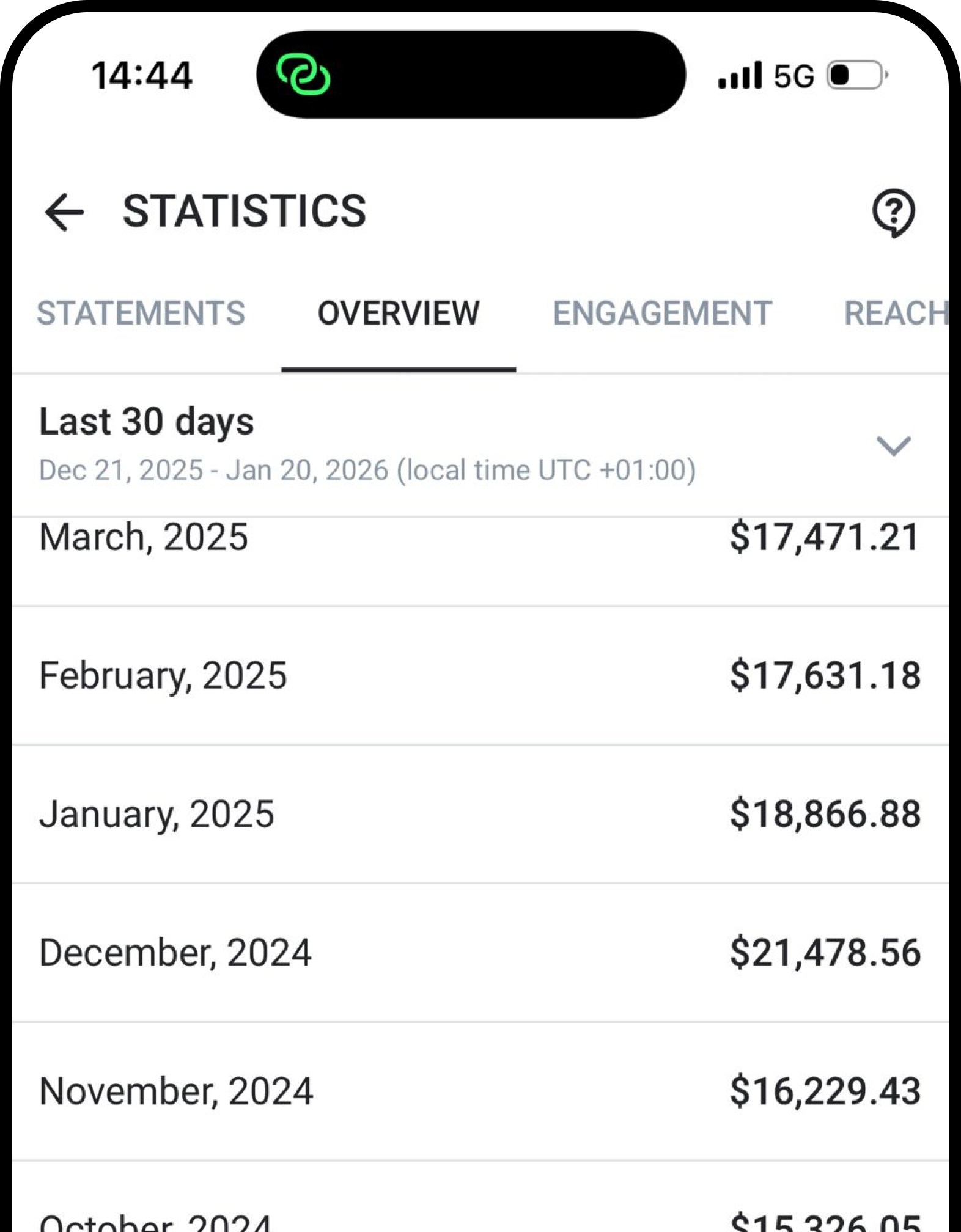
Task: Expand the date range chevron
Action: (893, 446)
